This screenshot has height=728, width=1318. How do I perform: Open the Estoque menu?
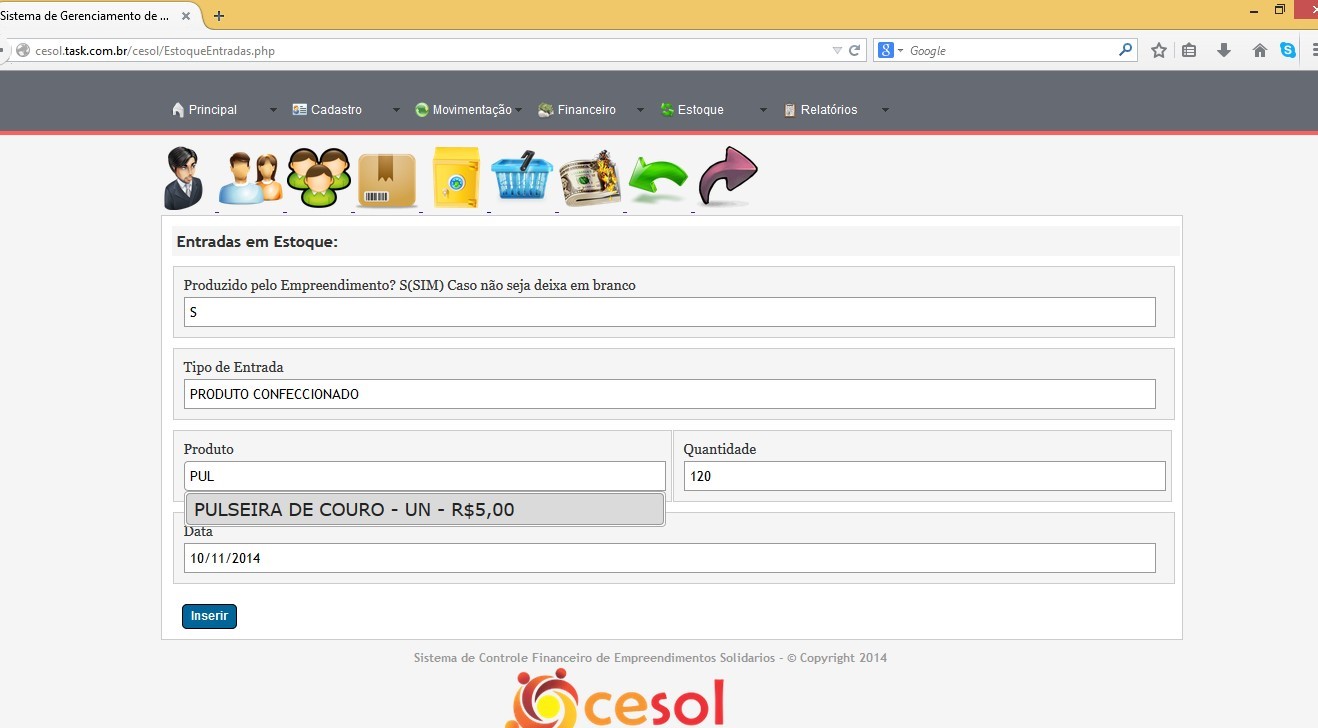pyautogui.click(x=699, y=110)
